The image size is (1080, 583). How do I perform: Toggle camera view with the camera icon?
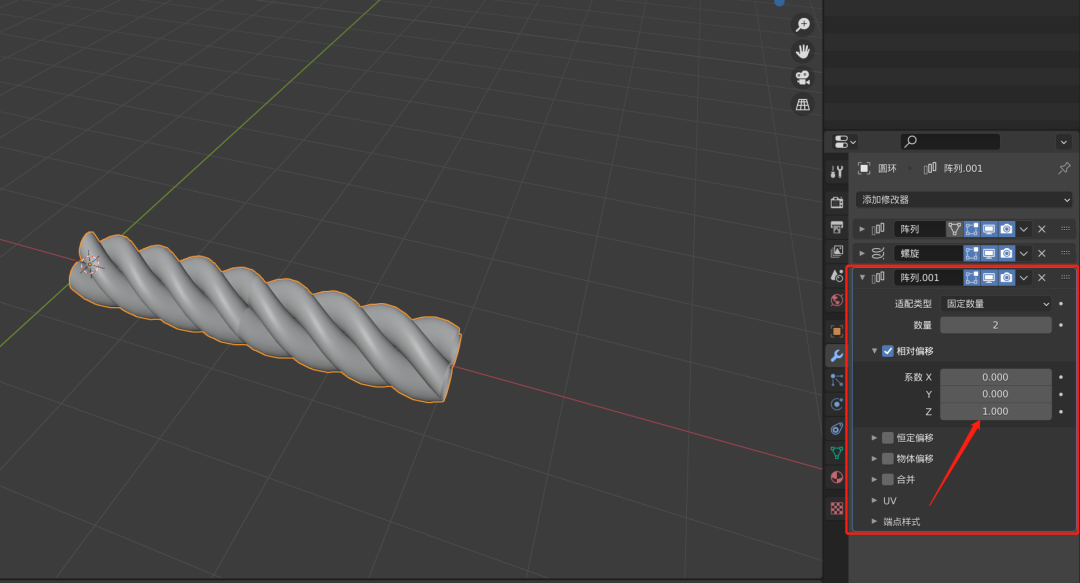coord(802,78)
